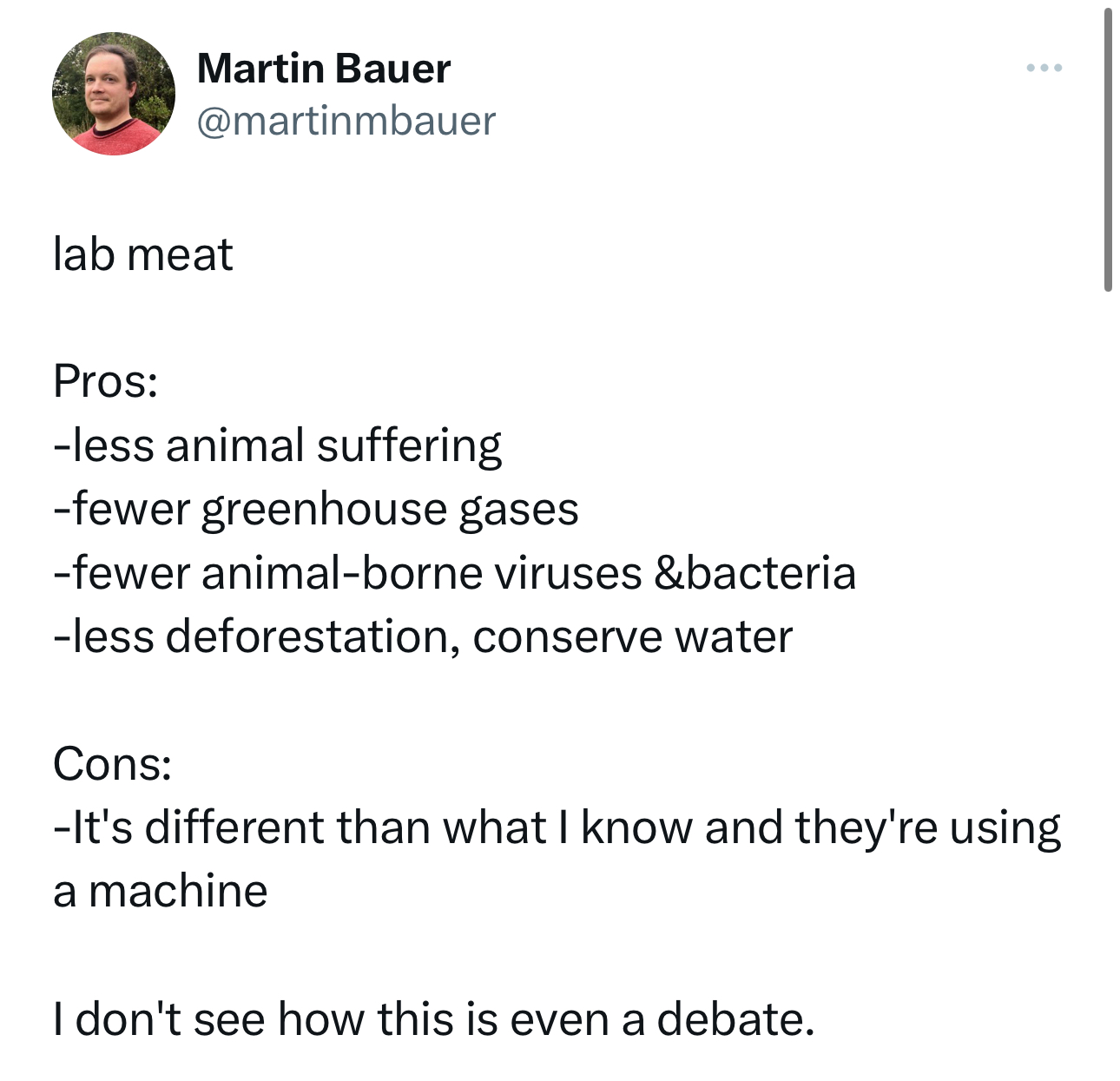
Task: Click the '-less animal suffering' line
Action: coord(278,445)
